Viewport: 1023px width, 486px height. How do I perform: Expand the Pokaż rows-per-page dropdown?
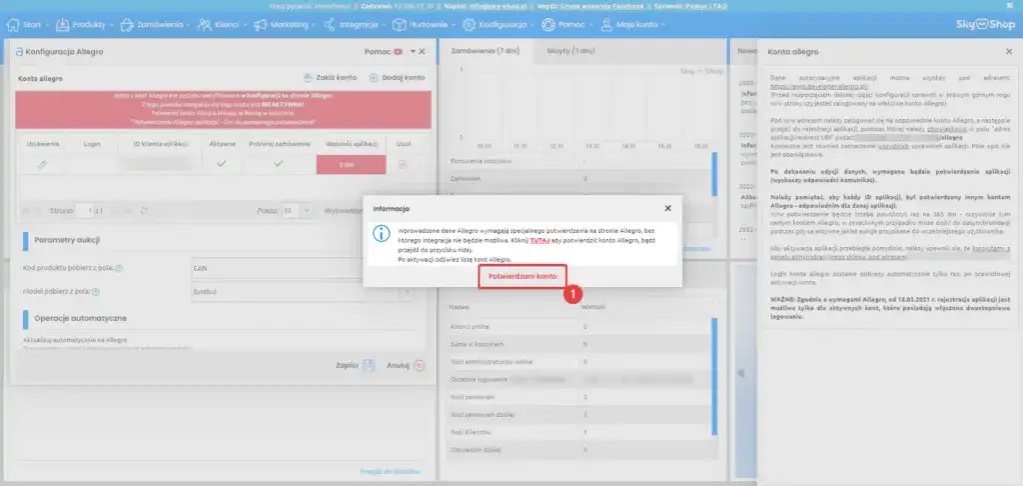point(296,211)
